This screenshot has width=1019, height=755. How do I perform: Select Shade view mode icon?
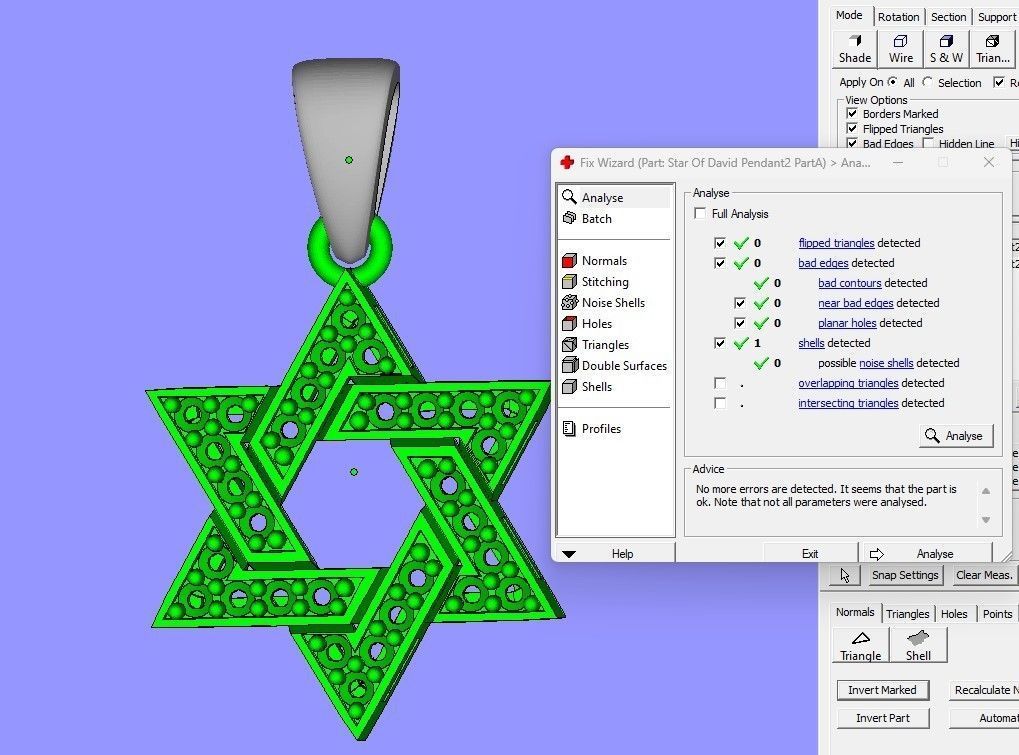pyautogui.click(x=855, y=49)
